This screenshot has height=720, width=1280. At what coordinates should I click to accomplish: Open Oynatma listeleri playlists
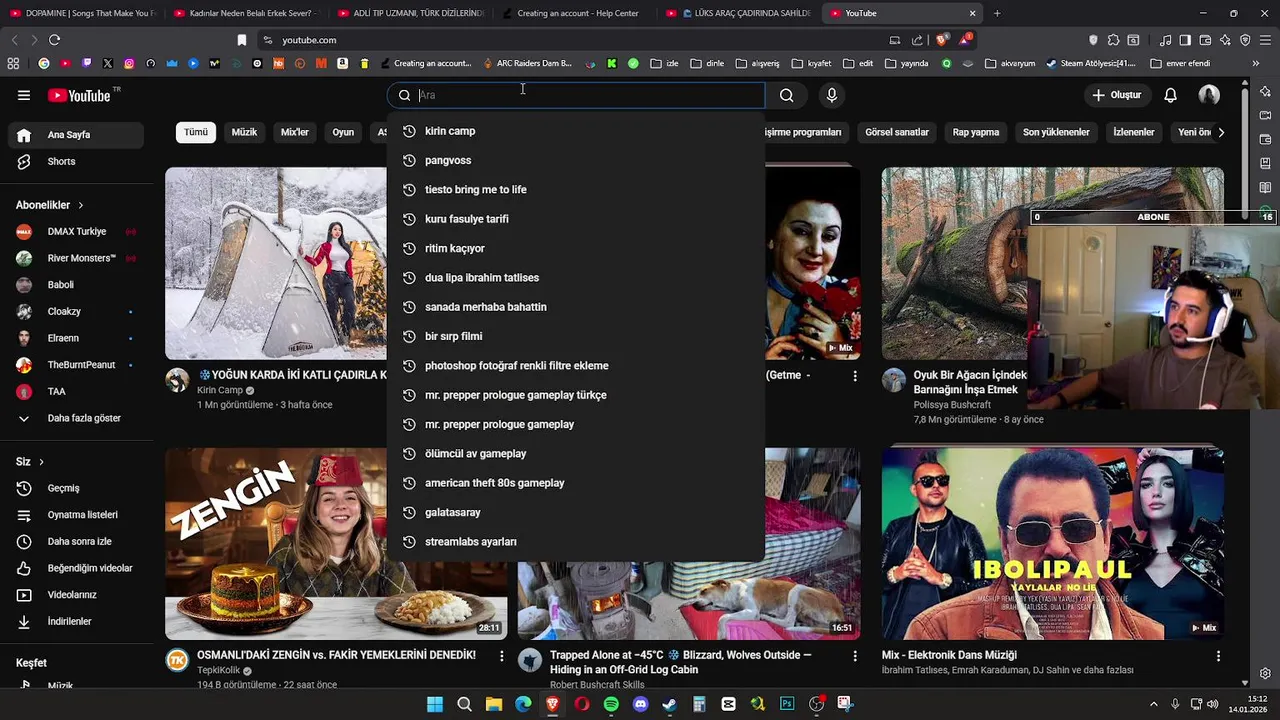(x=76, y=515)
